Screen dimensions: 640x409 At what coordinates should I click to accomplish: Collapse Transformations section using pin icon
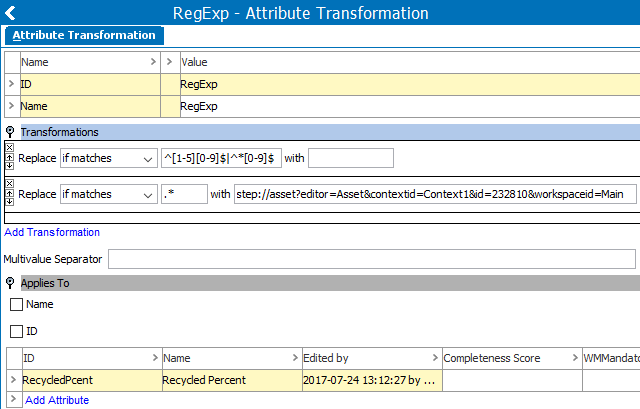click(x=10, y=132)
